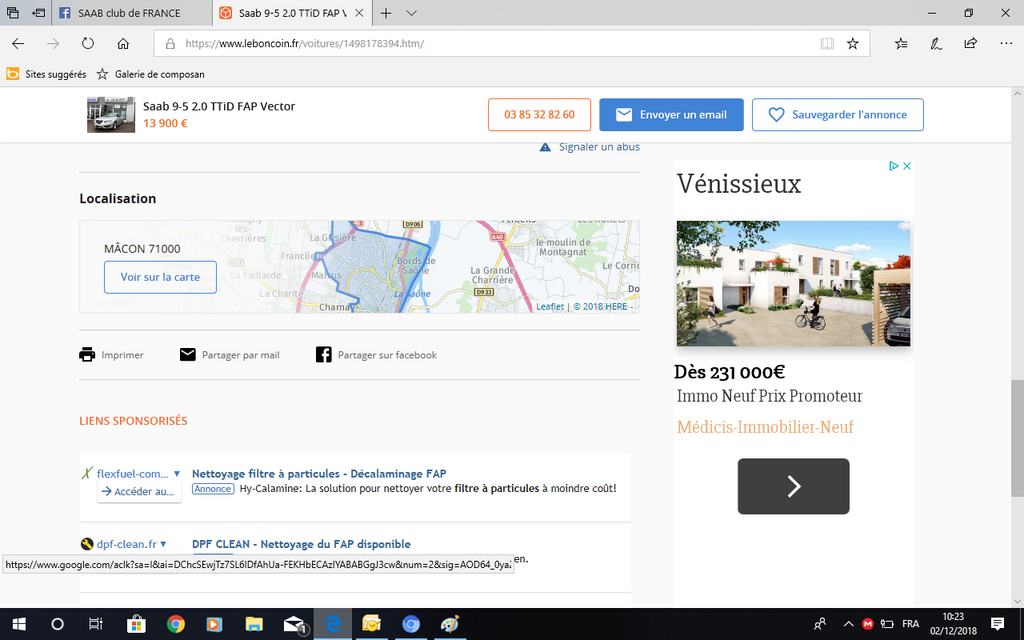This screenshot has height=640, width=1024.
Task: Launch Google Chrome from taskbar
Action: pos(175,624)
